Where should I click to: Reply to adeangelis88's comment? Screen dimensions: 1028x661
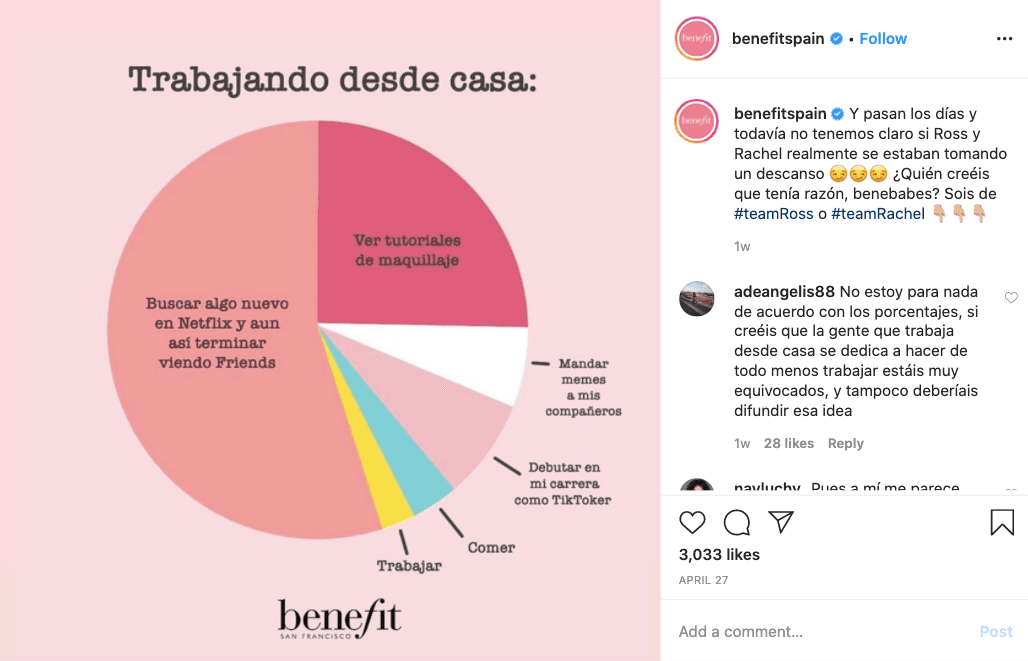846,443
